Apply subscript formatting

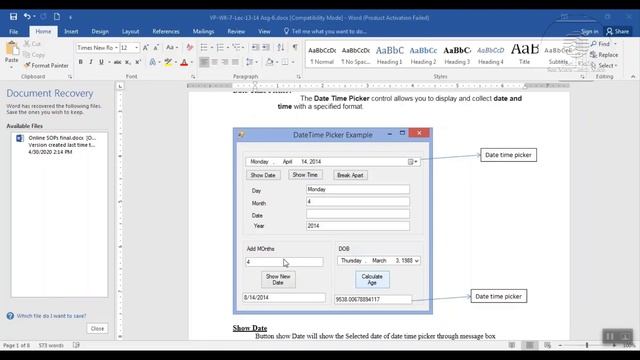[128, 62]
